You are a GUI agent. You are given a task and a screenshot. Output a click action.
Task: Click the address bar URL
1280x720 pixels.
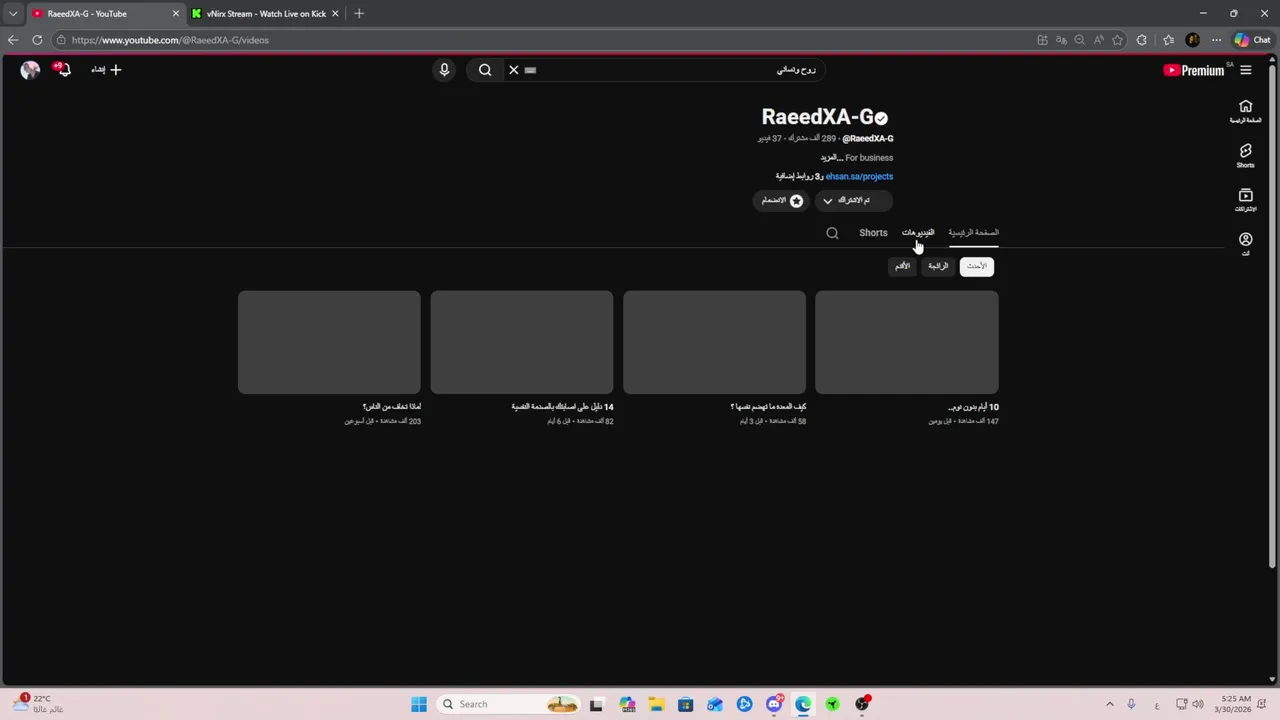tap(170, 40)
